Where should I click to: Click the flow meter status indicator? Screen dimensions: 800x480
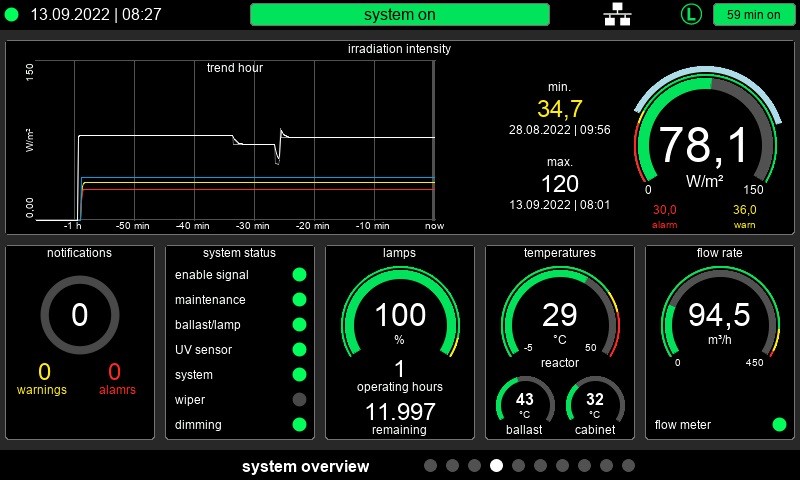coord(779,424)
